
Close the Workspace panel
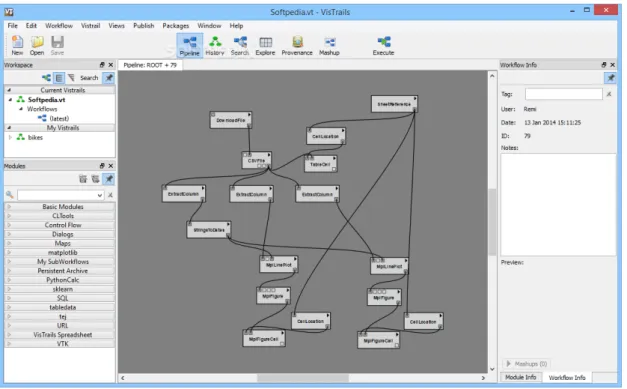click(111, 65)
